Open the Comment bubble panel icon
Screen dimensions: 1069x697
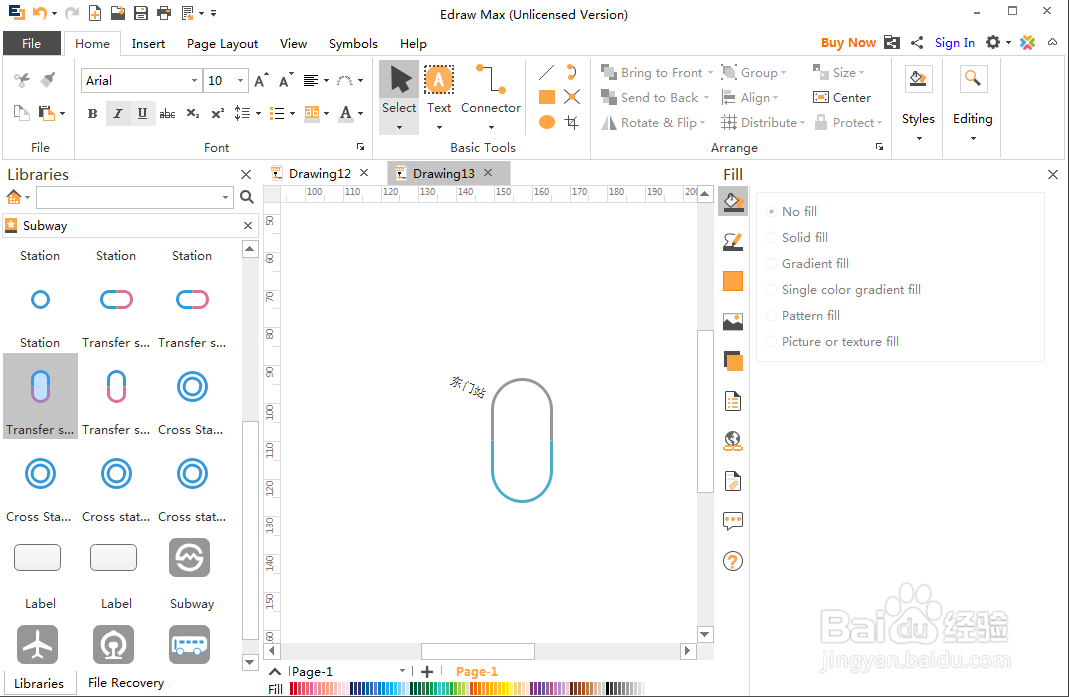[x=733, y=522]
